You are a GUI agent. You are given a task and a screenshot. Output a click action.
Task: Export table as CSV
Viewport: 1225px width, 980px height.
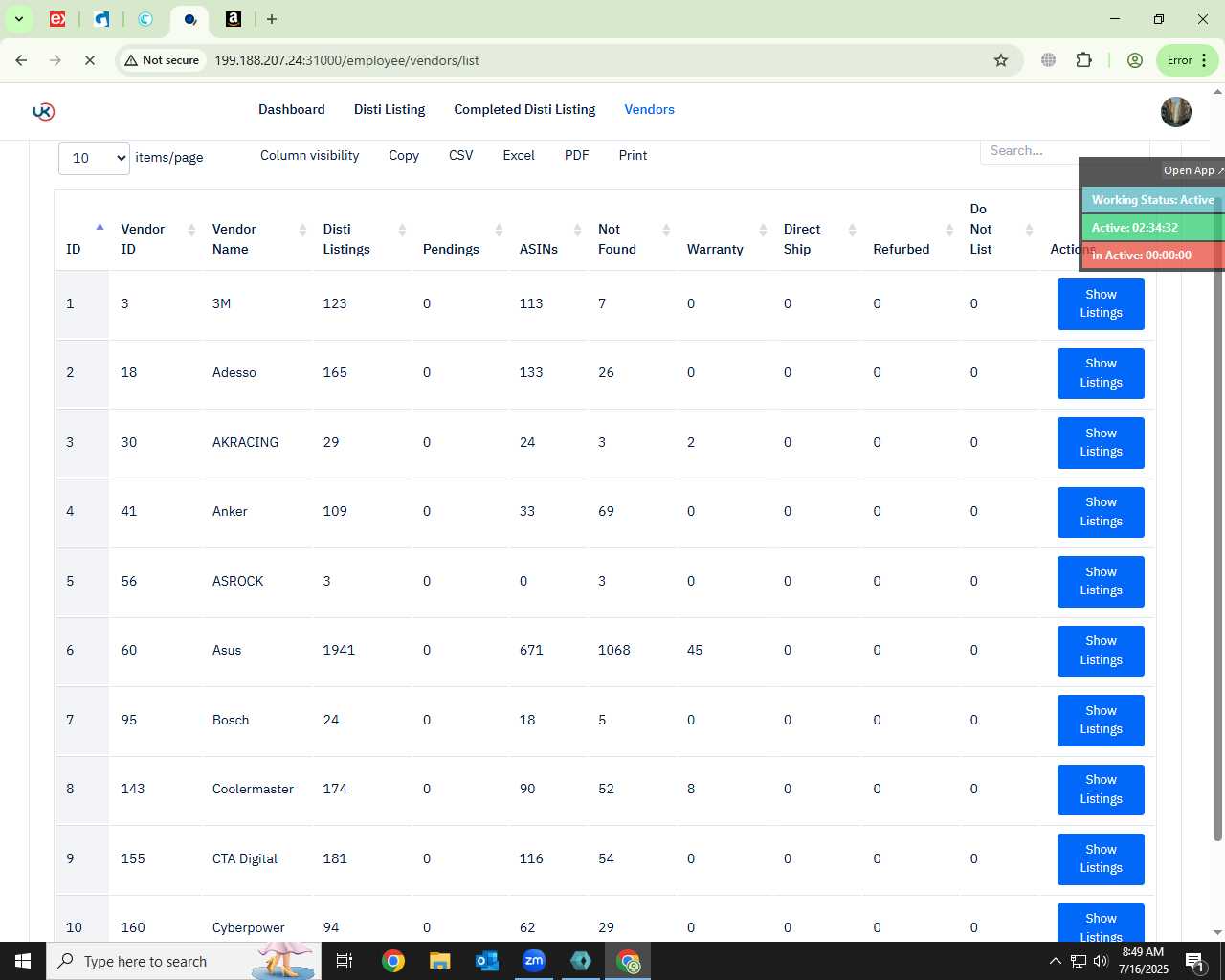coord(461,155)
